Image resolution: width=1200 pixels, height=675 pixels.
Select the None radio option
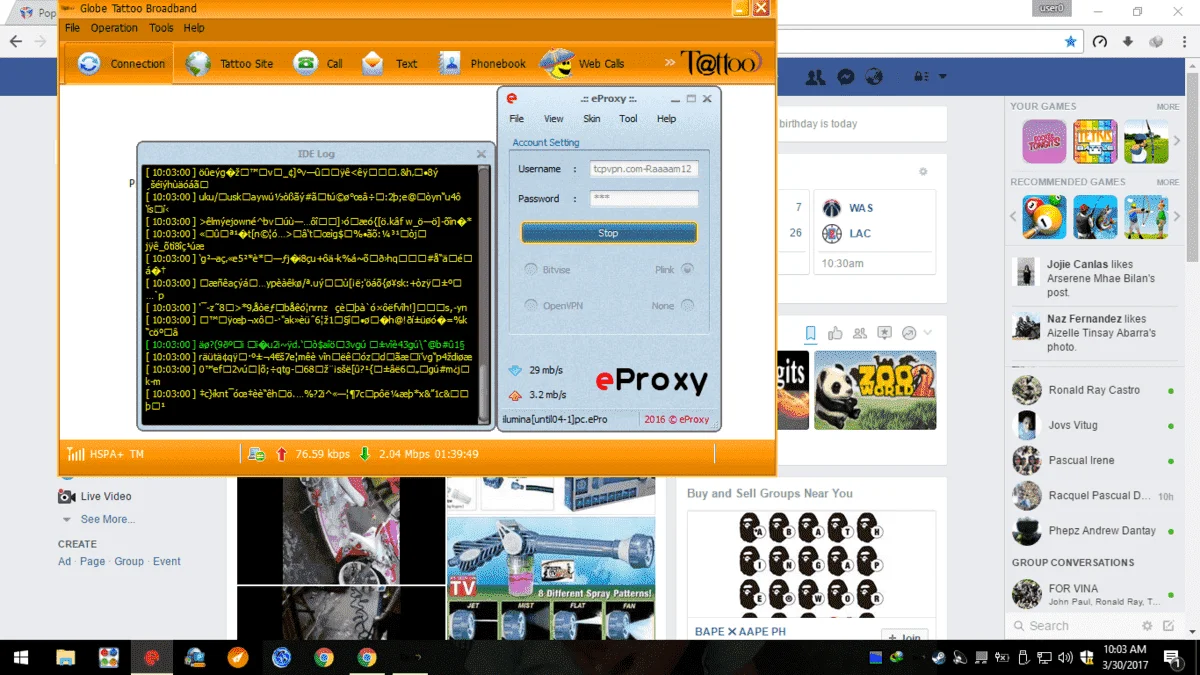tap(687, 305)
